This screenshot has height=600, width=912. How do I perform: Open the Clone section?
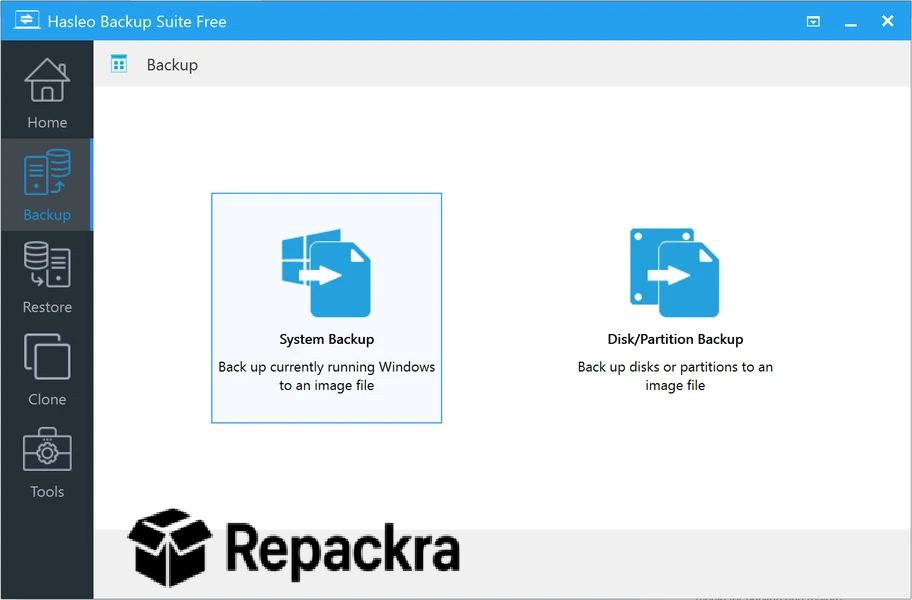click(x=47, y=370)
